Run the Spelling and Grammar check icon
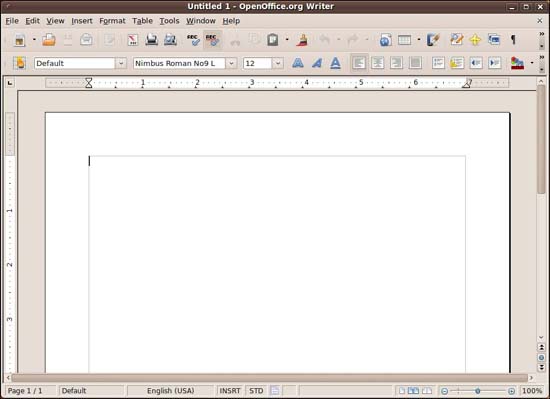This screenshot has width=550, height=399. [x=193, y=40]
